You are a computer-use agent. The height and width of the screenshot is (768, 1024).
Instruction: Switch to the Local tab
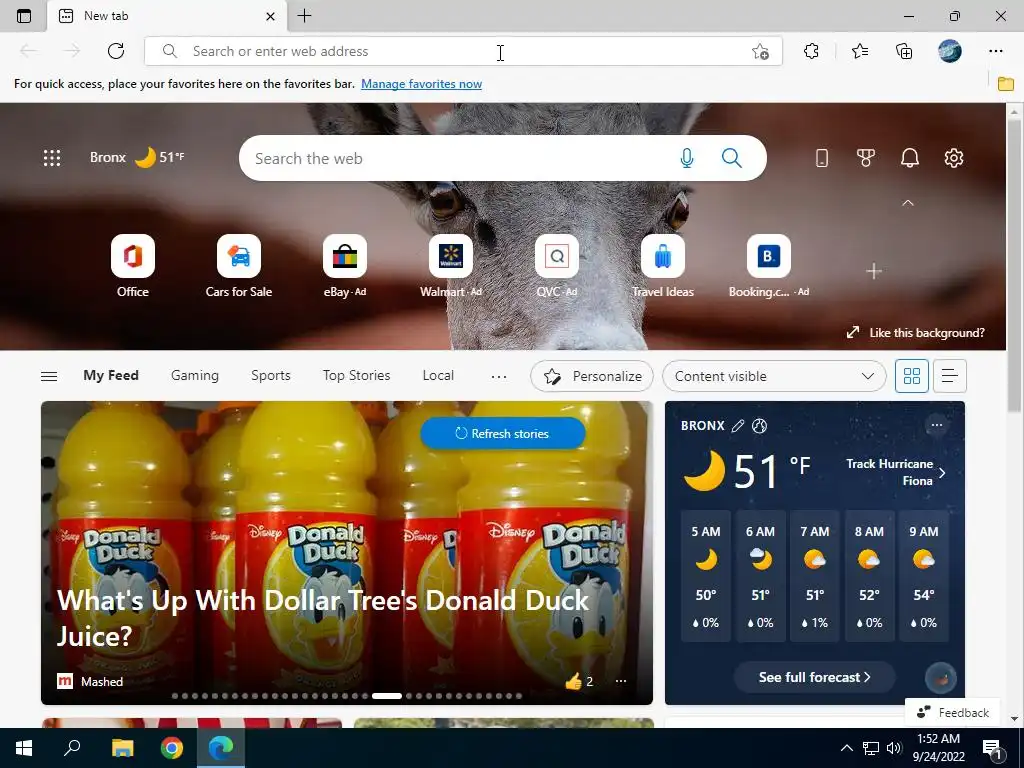tap(438, 376)
